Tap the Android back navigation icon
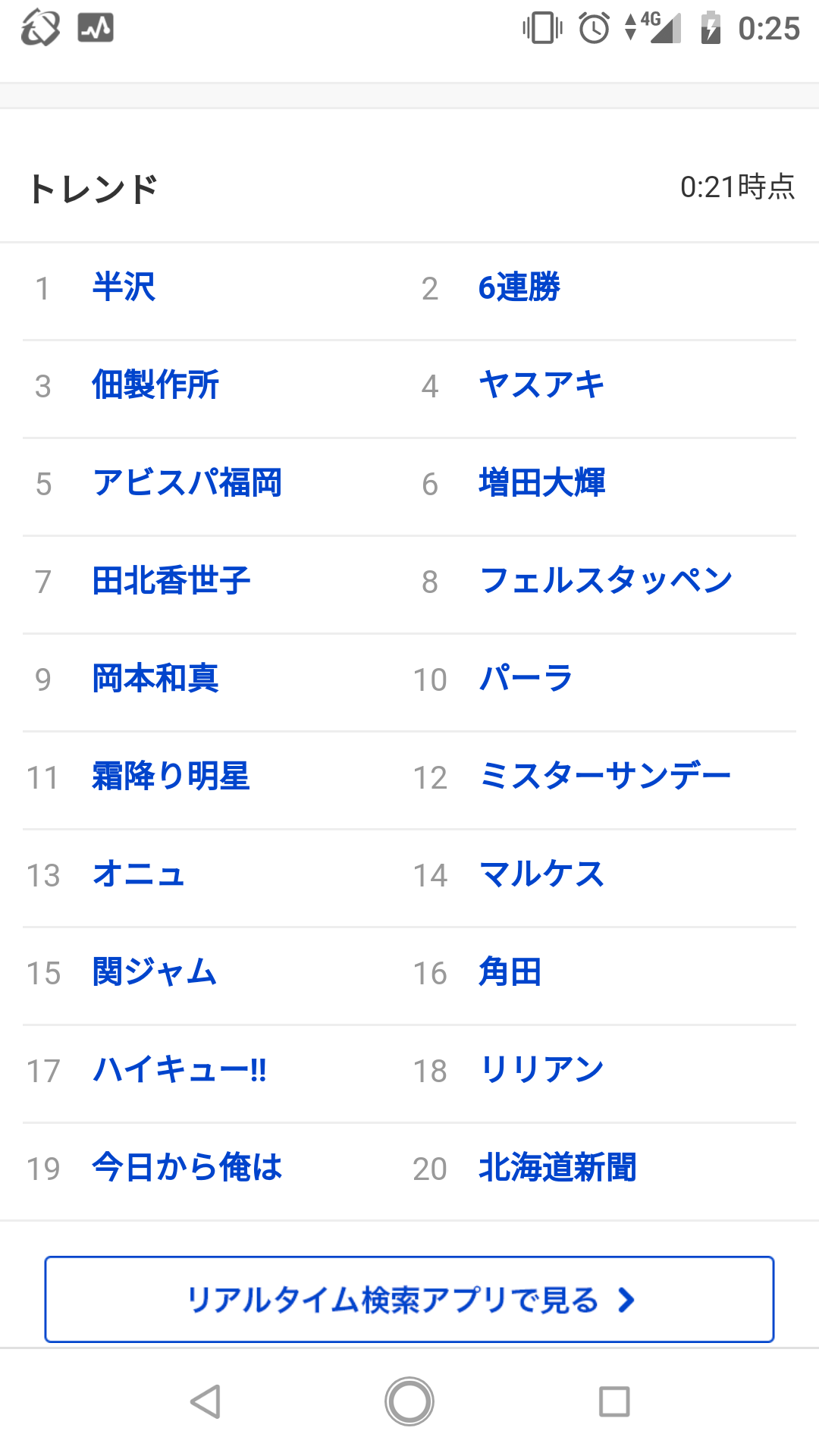819x1456 pixels. coord(206,1401)
